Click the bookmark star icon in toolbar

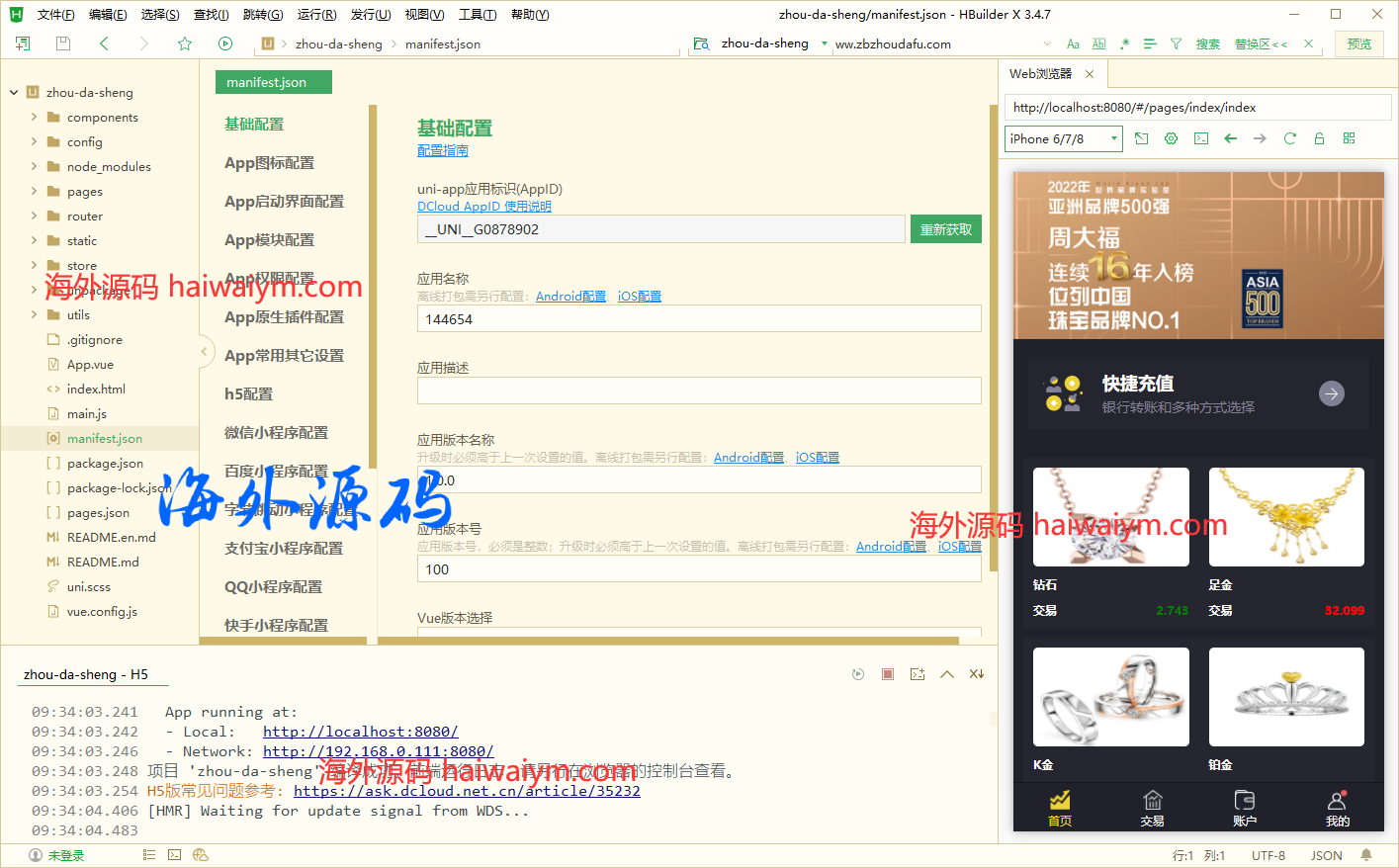pyautogui.click(x=184, y=43)
